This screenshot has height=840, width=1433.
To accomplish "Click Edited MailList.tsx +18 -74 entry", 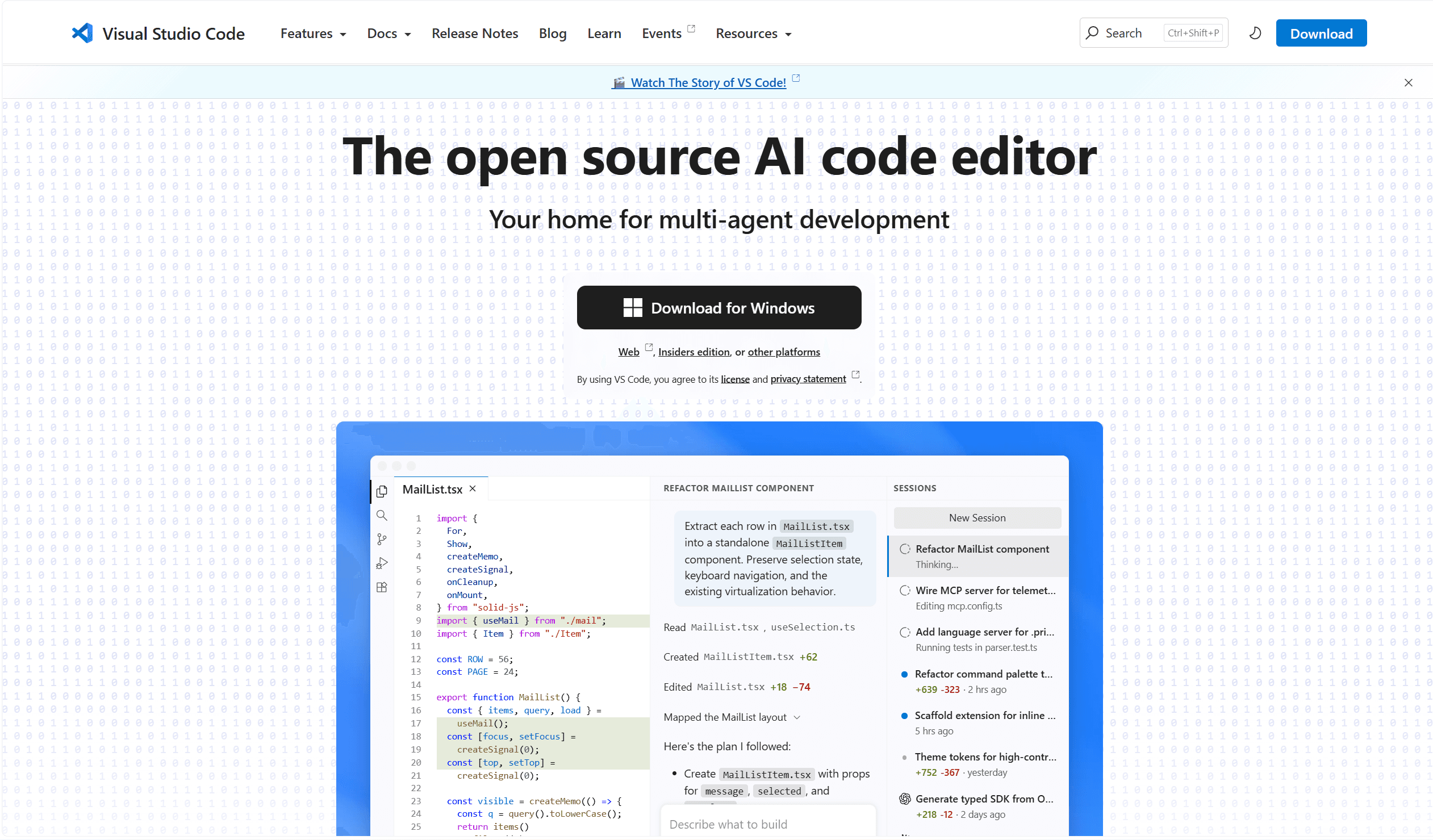I will click(x=737, y=687).
